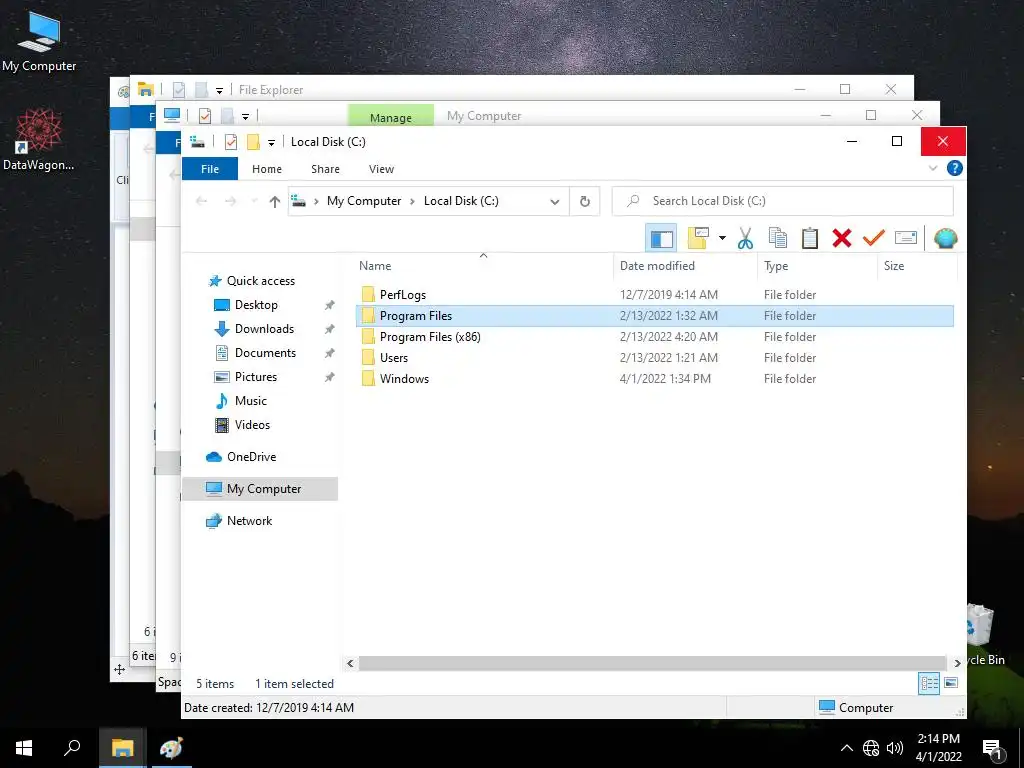Sort by the Name column header
1024x768 pixels.
point(375,266)
